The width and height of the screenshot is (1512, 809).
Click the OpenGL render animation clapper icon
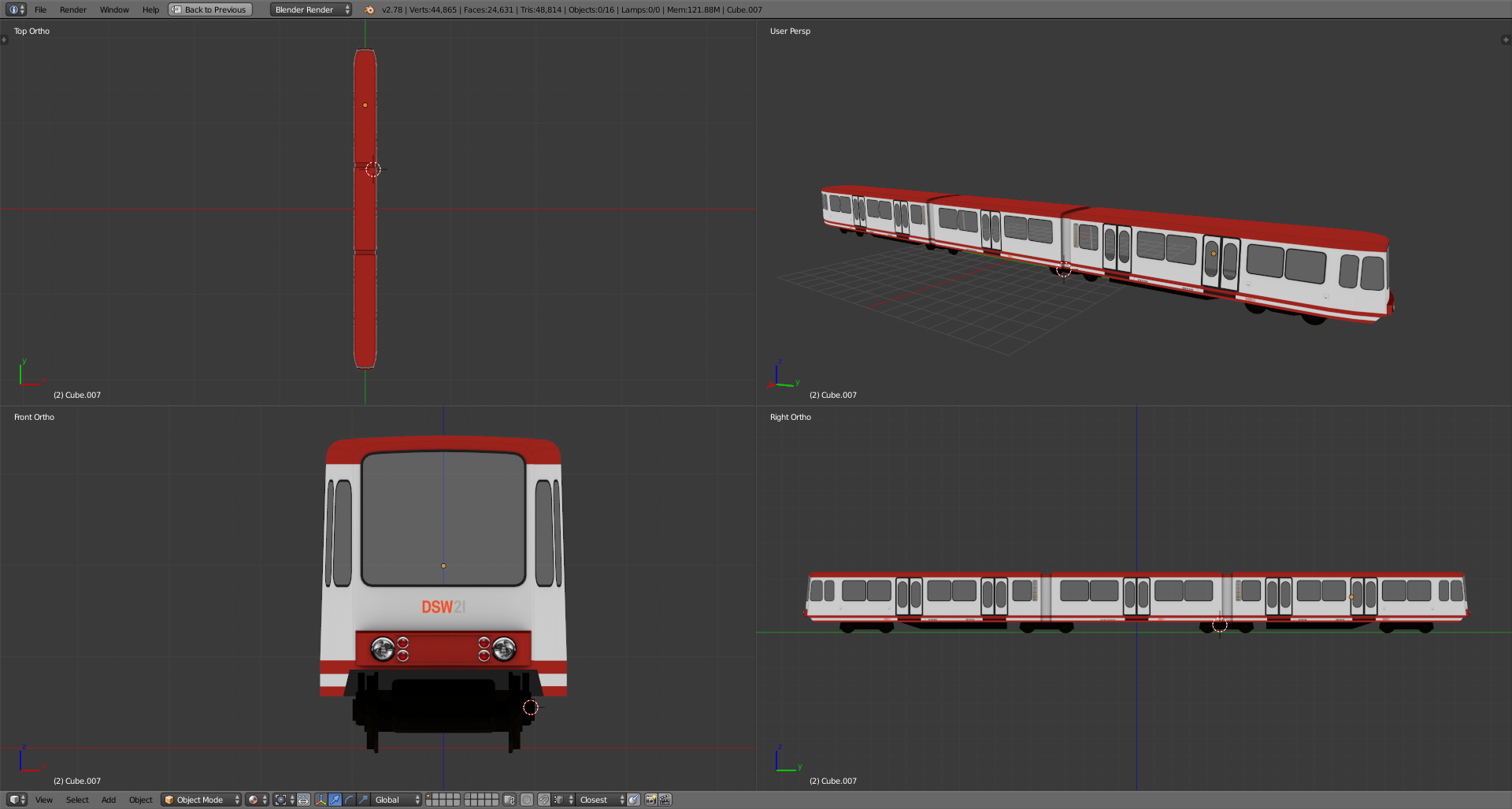point(665,800)
